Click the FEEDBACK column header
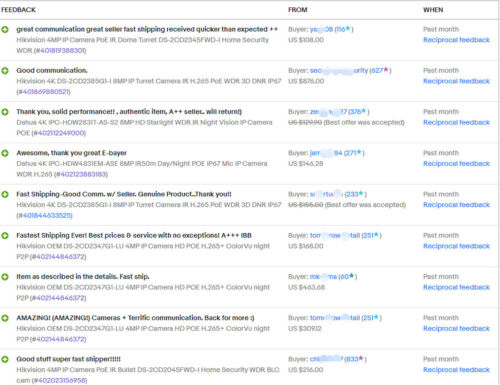 [18, 10]
